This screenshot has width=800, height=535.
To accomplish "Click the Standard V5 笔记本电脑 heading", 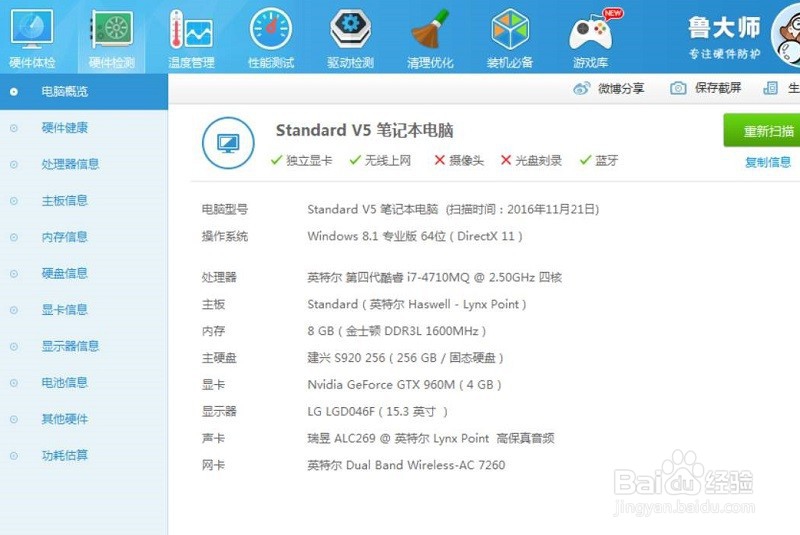I will 364,131.
